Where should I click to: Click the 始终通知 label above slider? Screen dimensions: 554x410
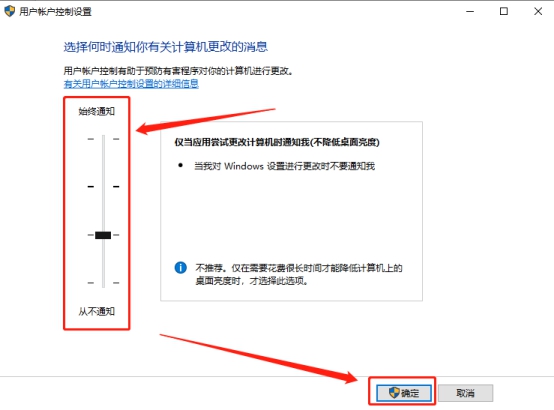pyautogui.click(x=96, y=111)
